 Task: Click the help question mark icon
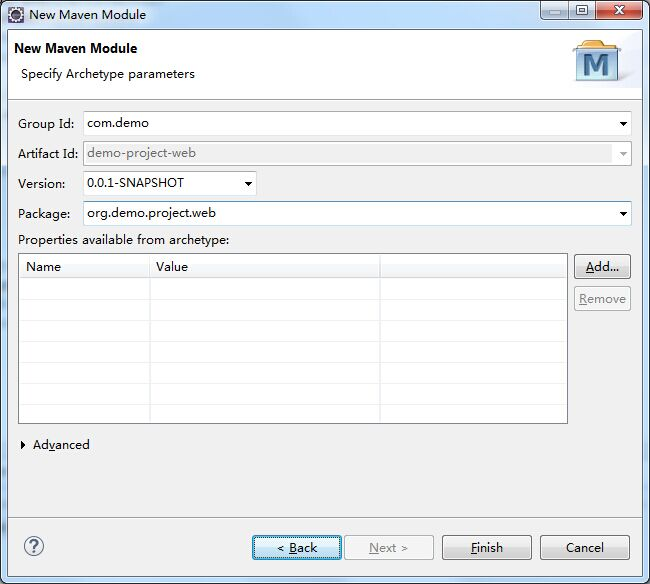[34, 546]
